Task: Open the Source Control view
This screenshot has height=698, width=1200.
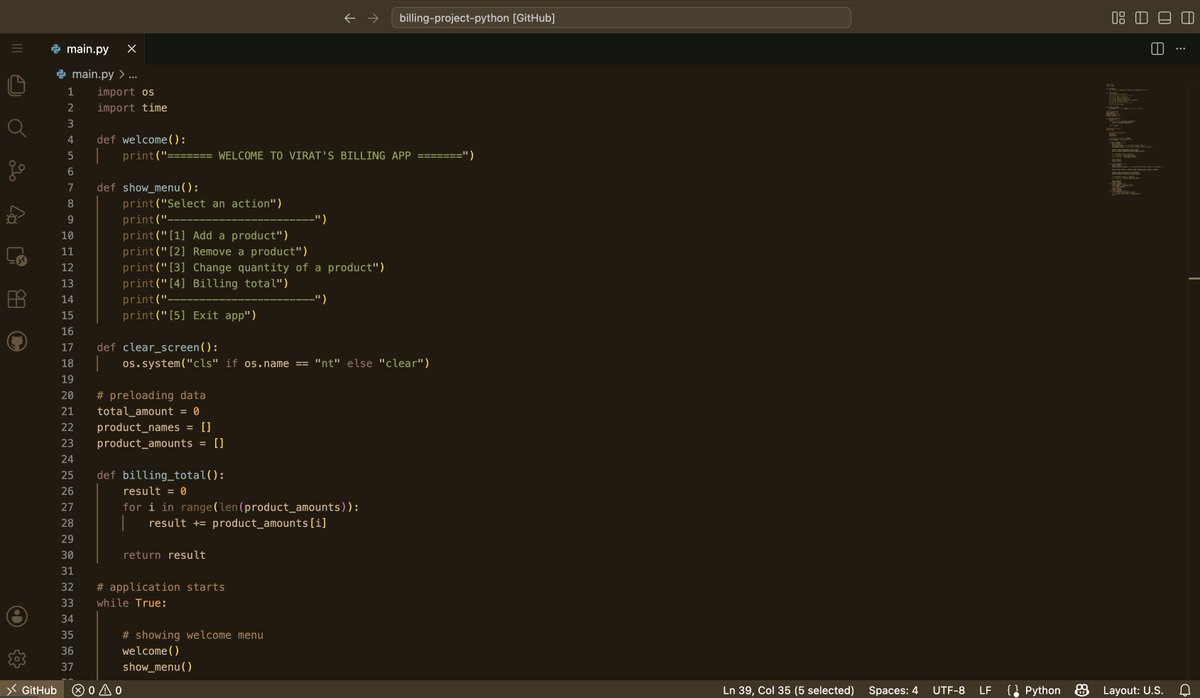Action: [x=16, y=171]
